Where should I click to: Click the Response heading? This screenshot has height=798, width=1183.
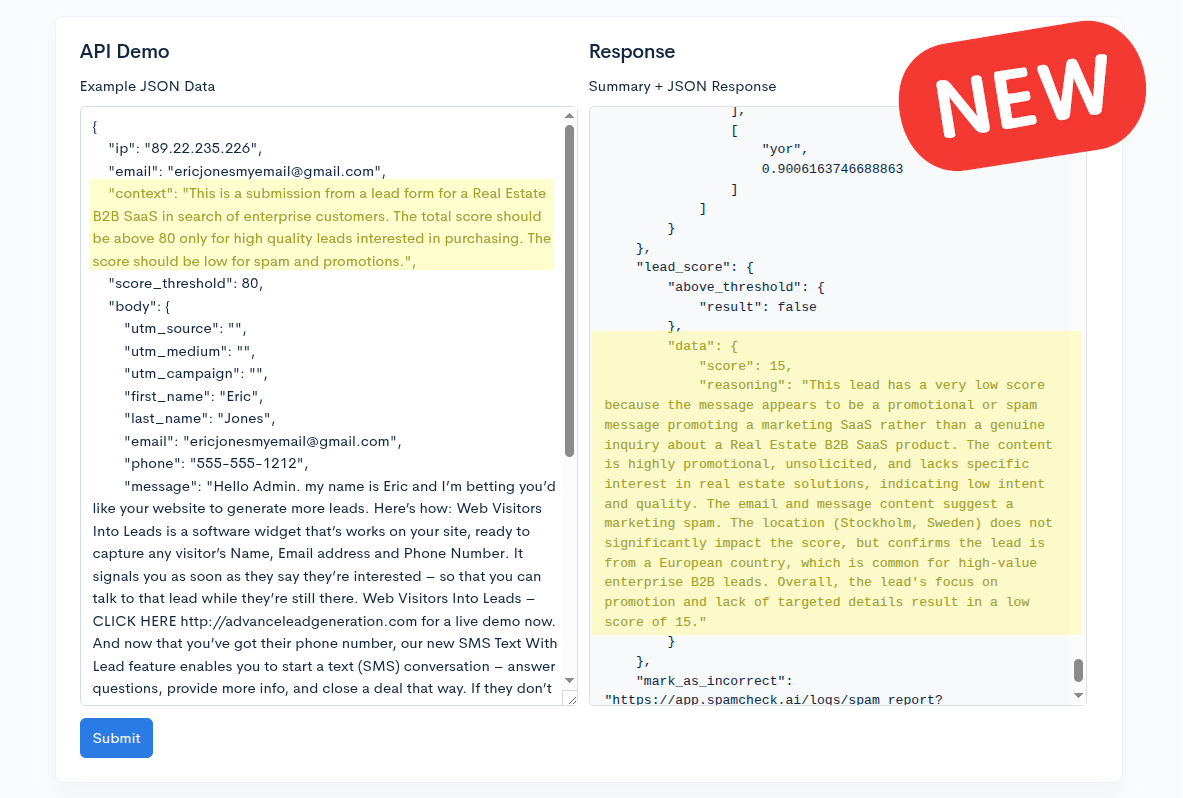(x=631, y=51)
